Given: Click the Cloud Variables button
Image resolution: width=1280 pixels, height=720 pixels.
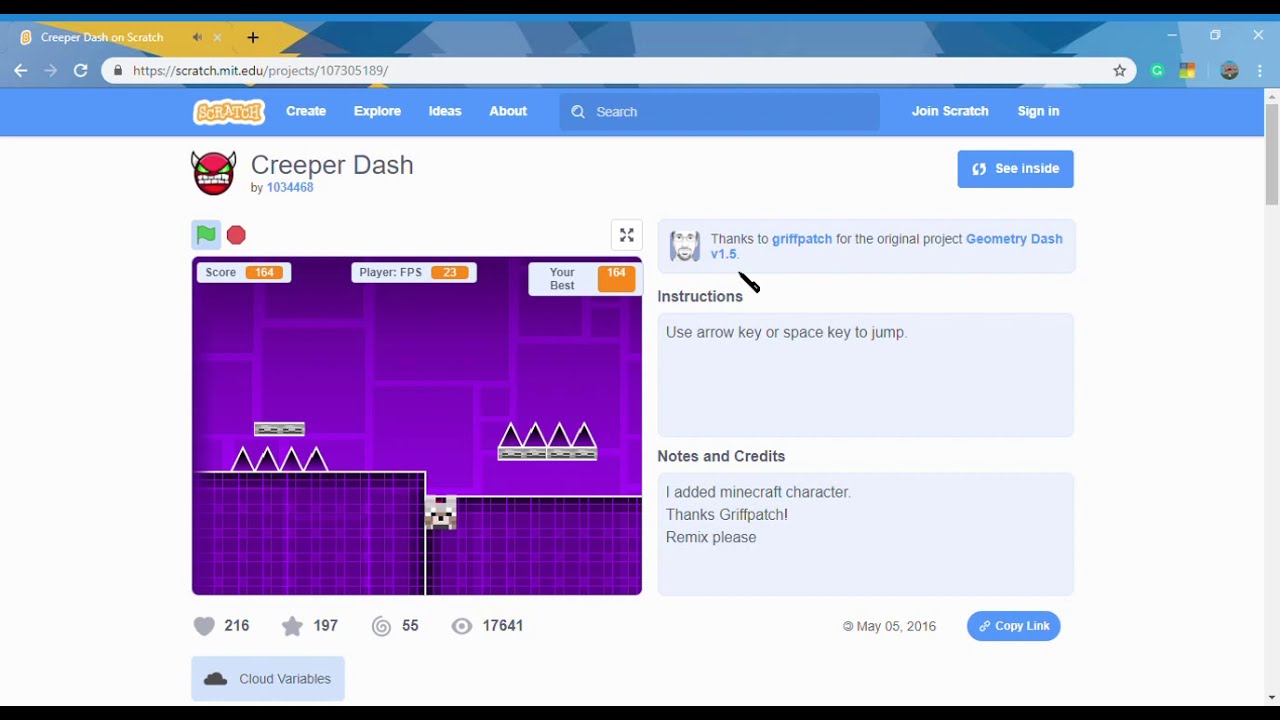Looking at the screenshot, I should coord(268,679).
